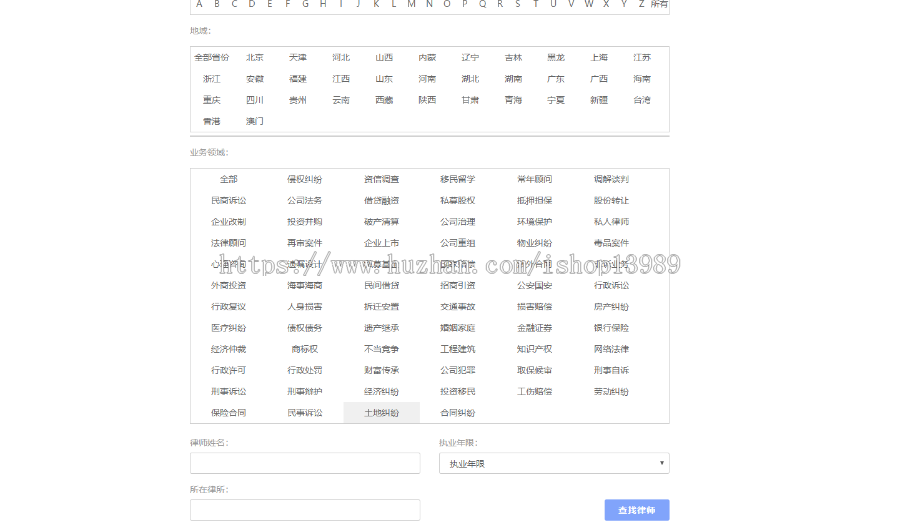
Task: Choose 房产纠纷 field
Action: tap(611, 306)
